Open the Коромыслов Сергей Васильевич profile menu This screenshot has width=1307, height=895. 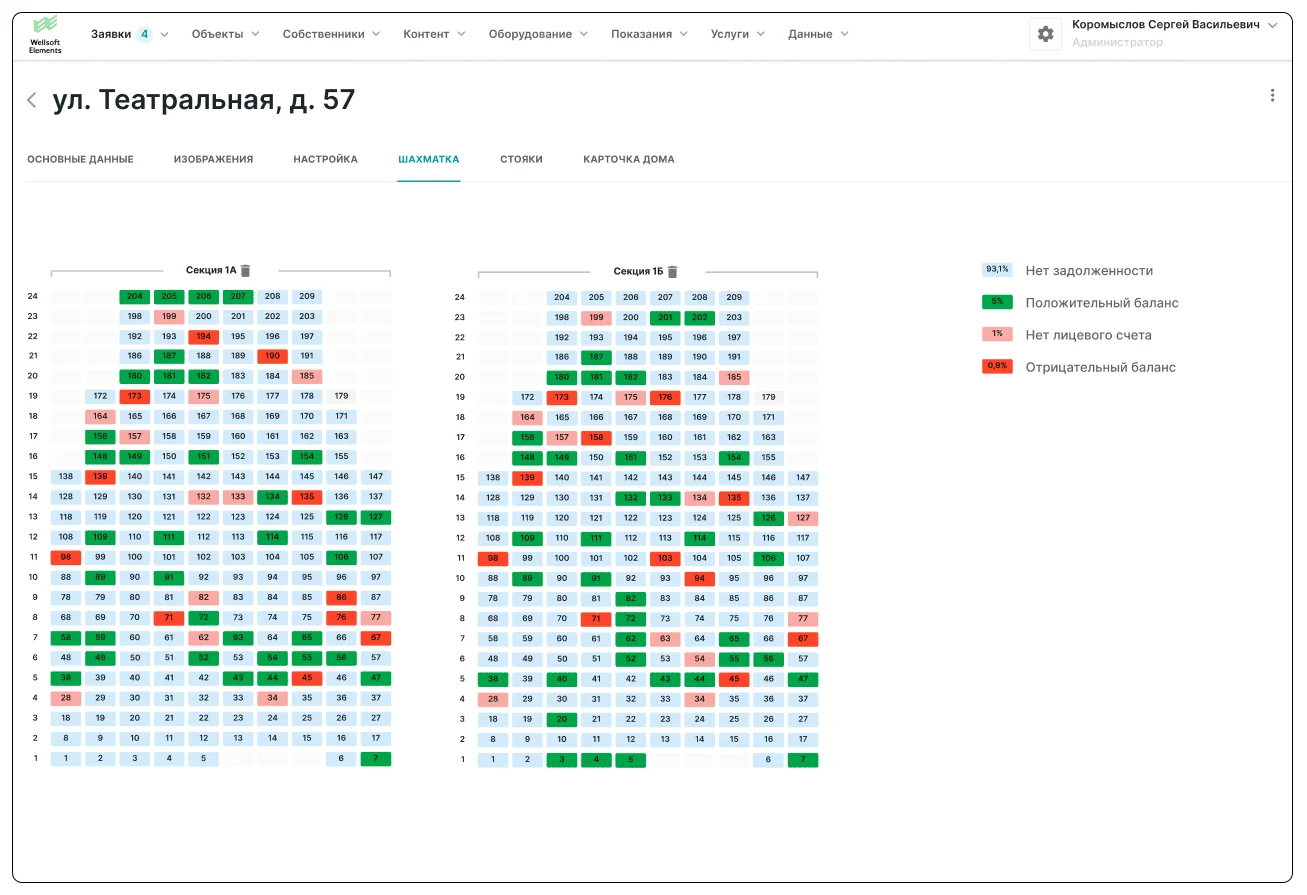(x=1174, y=33)
